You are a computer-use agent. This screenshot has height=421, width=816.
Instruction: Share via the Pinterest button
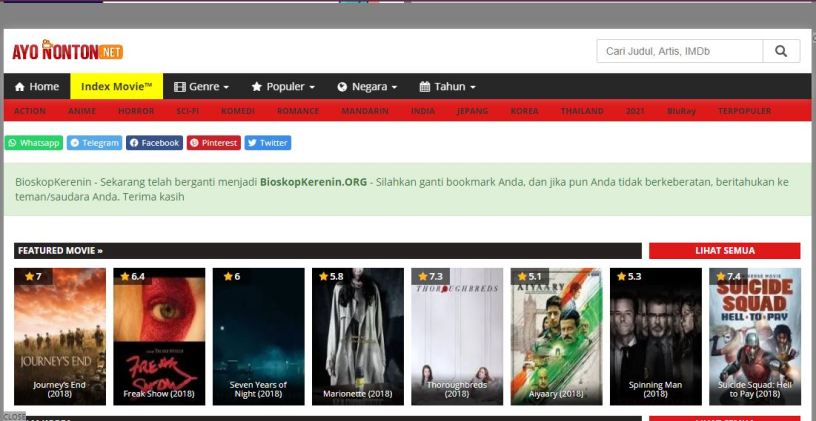[x=214, y=143]
